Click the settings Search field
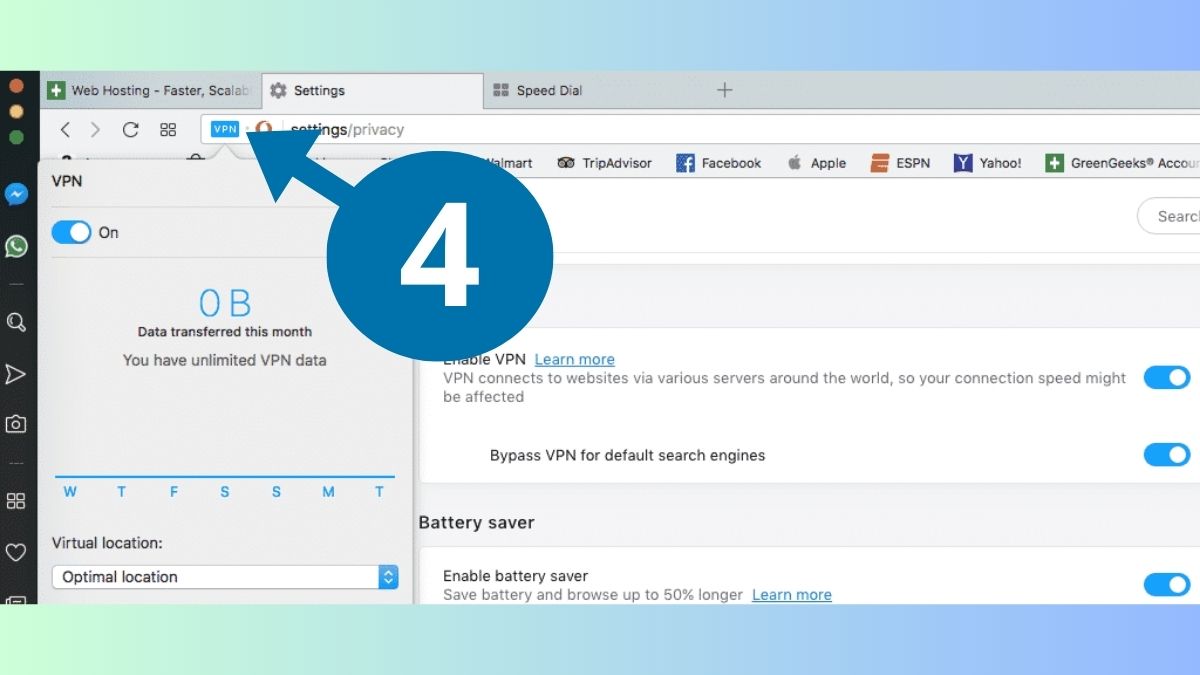Screen dimensions: 1200x675 pyautogui.click(x=1169, y=216)
